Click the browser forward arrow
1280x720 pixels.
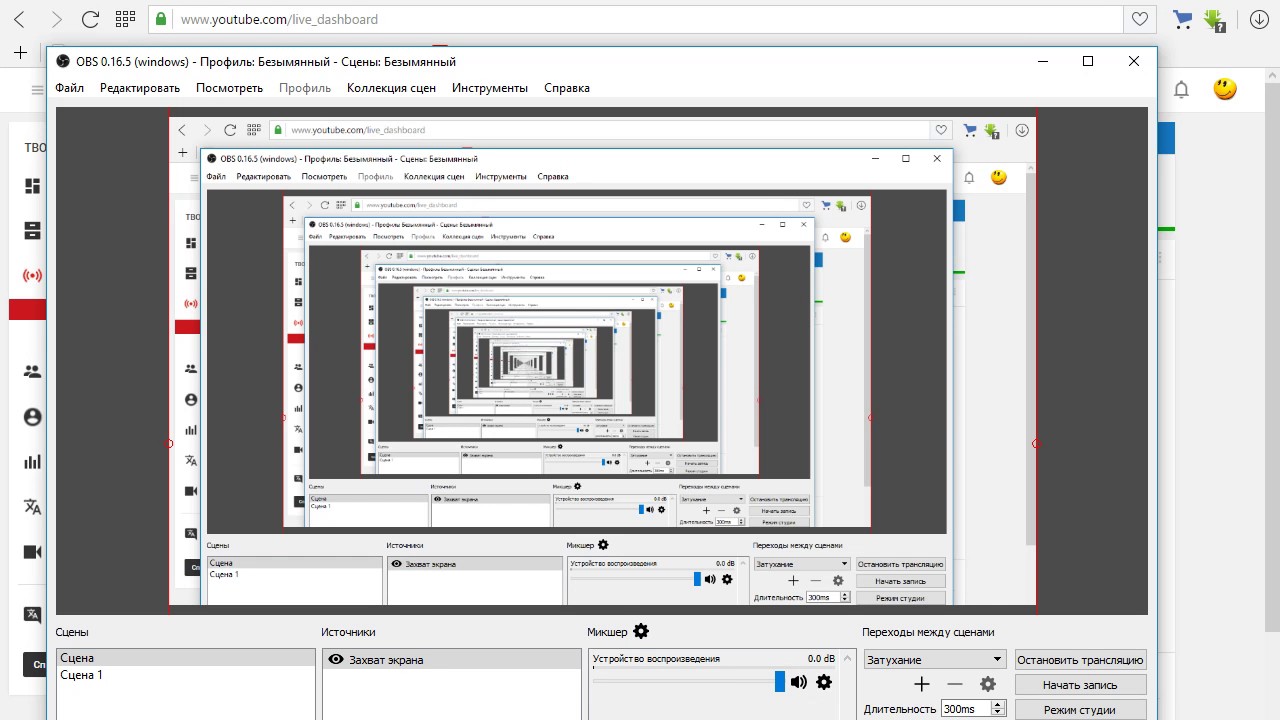55,19
